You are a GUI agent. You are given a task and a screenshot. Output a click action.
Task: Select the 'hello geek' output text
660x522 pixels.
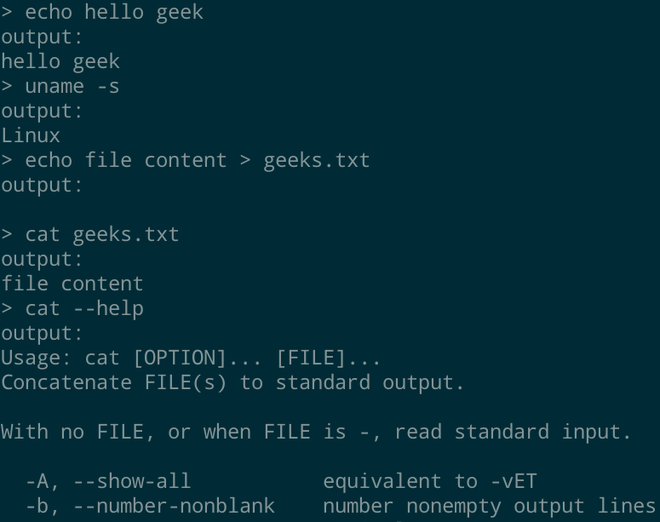(61, 62)
